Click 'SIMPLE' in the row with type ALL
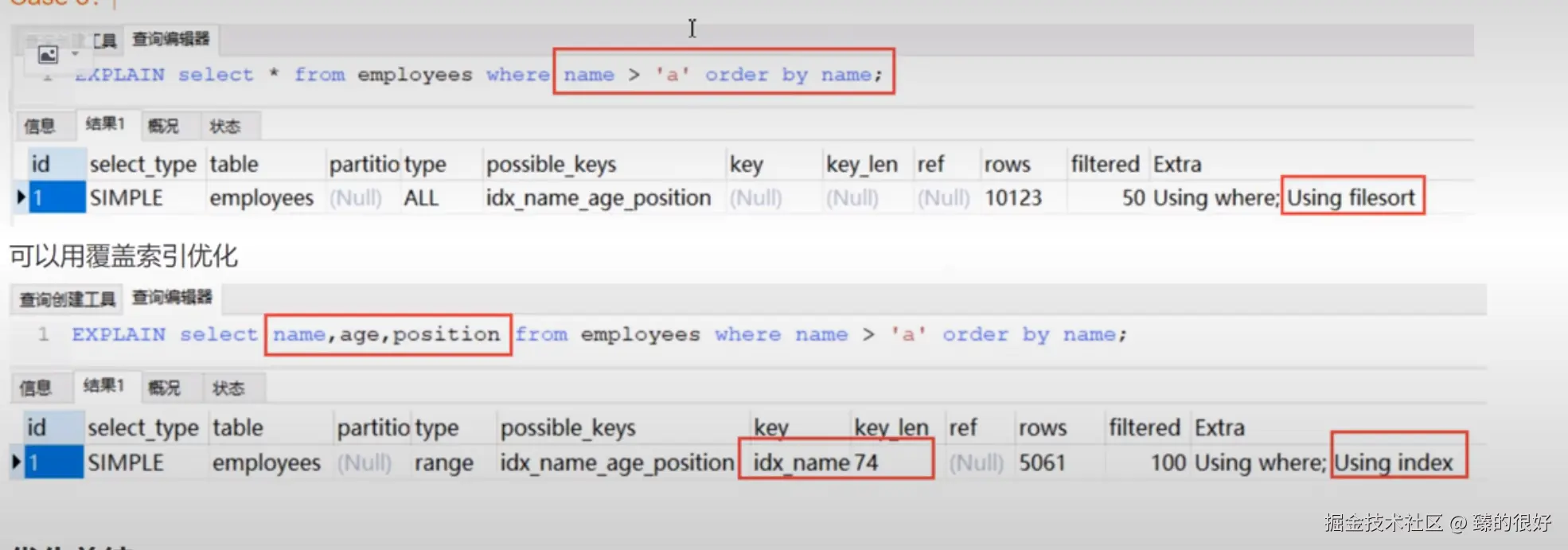Viewport: 1568px width, 550px height. click(127, 197)
